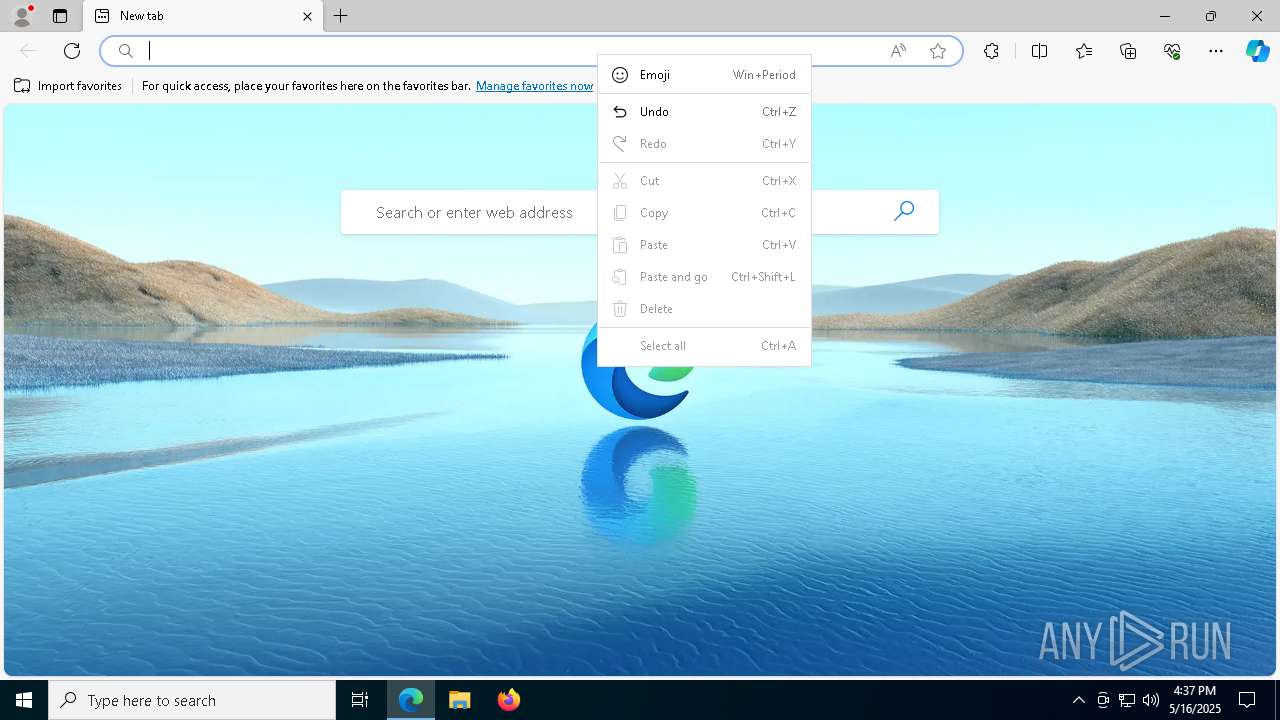1280x720 pixels.
Task: Open the Favorites list
Action: 1084,51
